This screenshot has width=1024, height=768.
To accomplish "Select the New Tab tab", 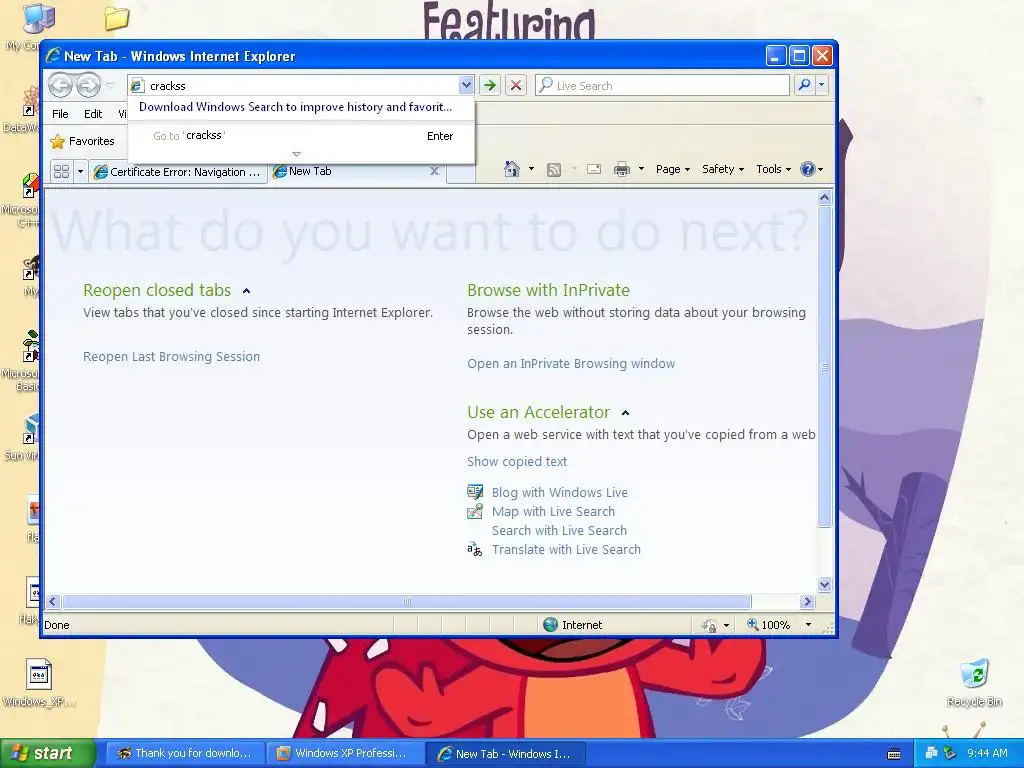I will pos(357,171).
